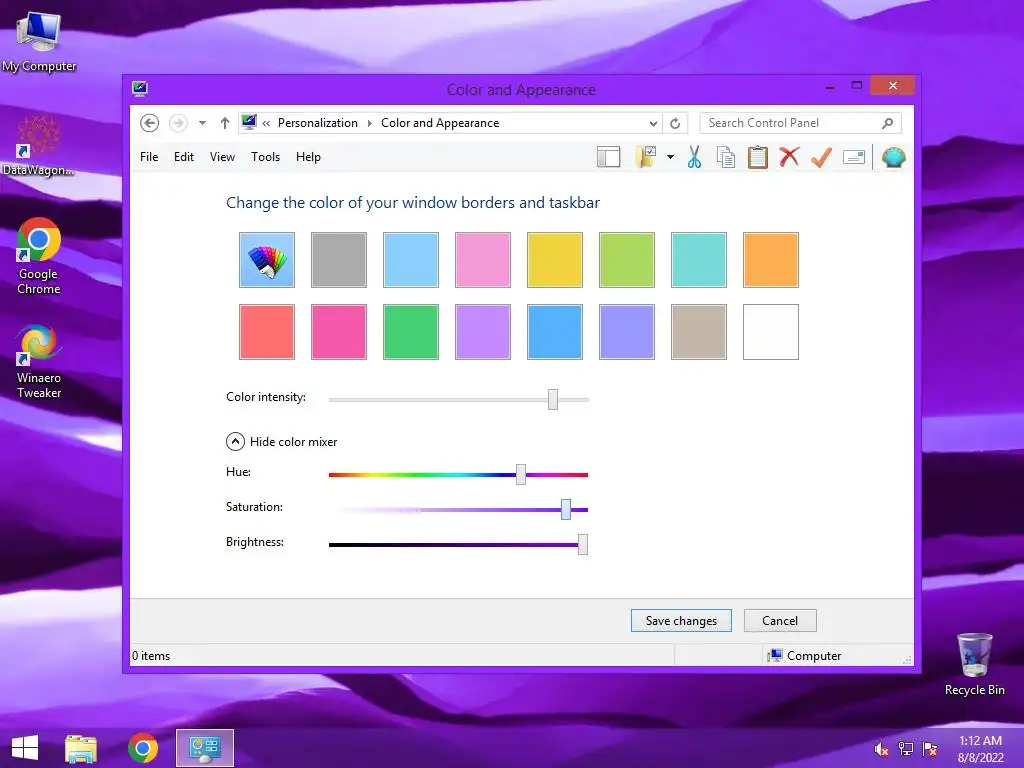Go up one level with Up arrow
This screenshot has width=1024, height=768.
(225, 123)
